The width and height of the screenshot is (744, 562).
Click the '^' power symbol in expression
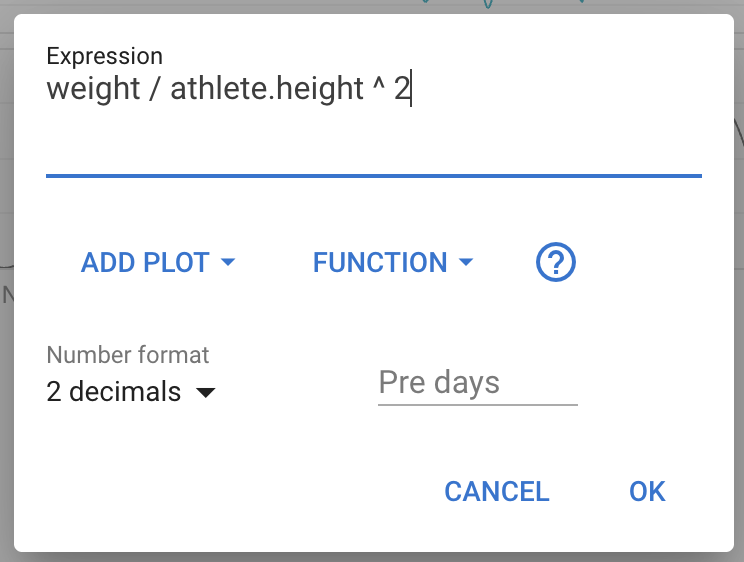378,87
